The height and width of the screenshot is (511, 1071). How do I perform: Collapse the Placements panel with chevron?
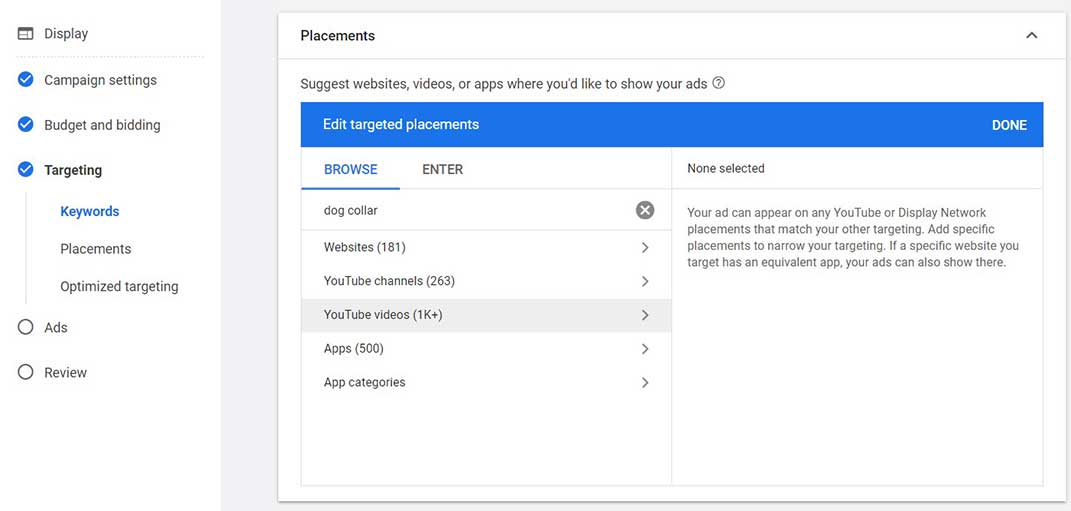pyautogui.click(x=1031, y=36)
